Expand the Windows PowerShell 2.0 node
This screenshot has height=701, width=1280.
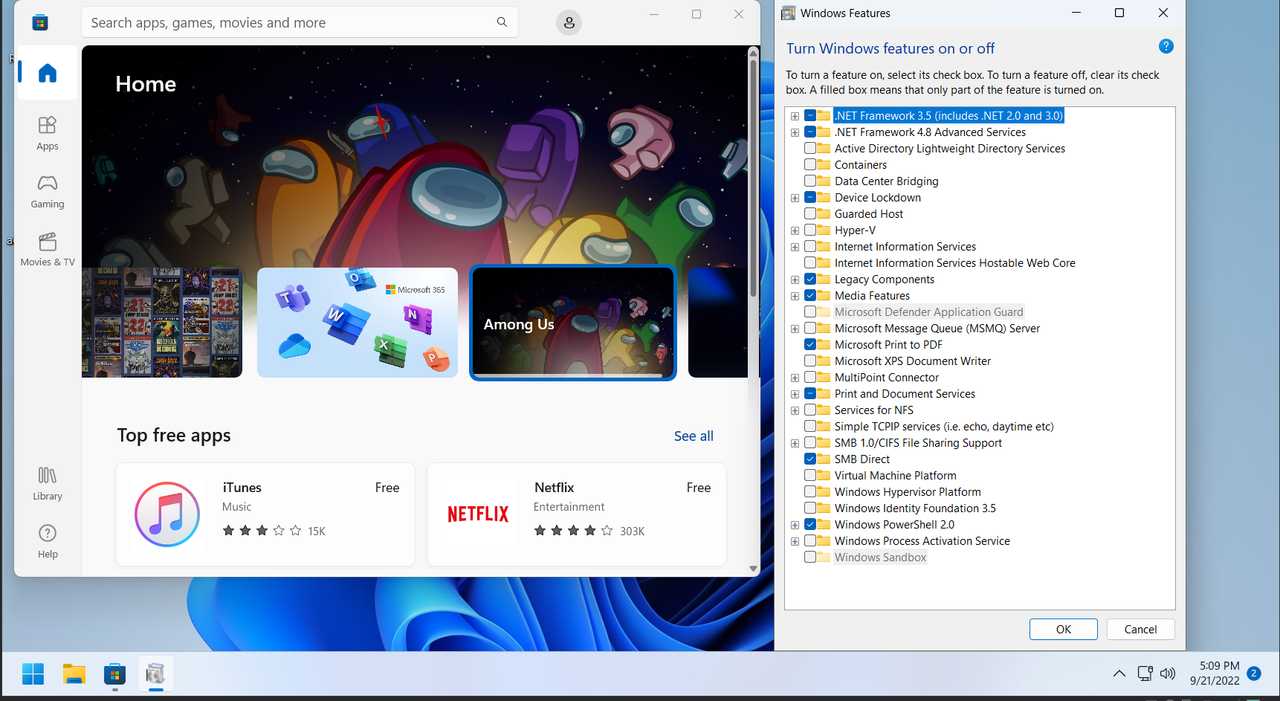pos(795,525)
